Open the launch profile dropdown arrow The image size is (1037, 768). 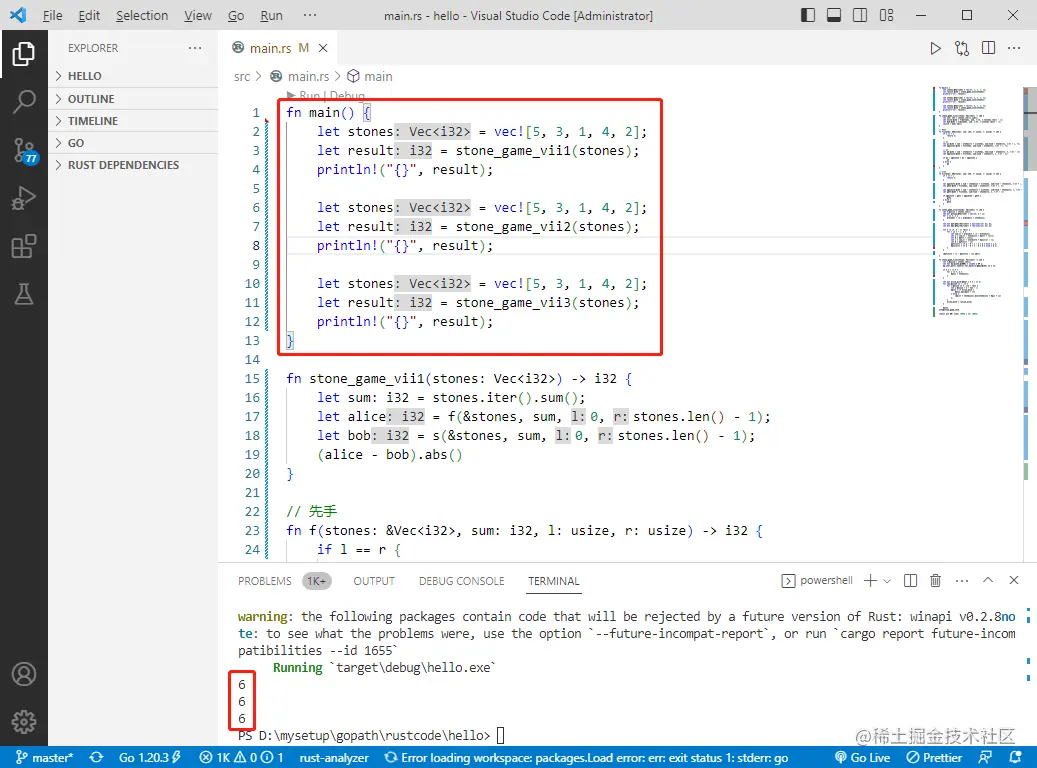click(x=887, y=581)
